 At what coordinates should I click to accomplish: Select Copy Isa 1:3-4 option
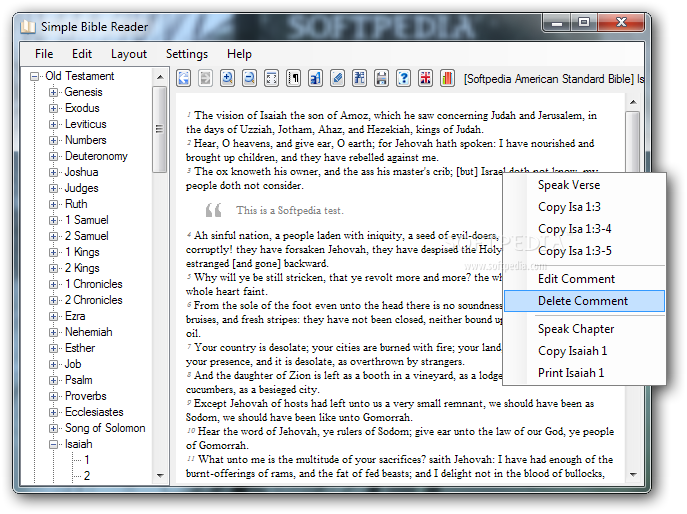coord(584,229)
